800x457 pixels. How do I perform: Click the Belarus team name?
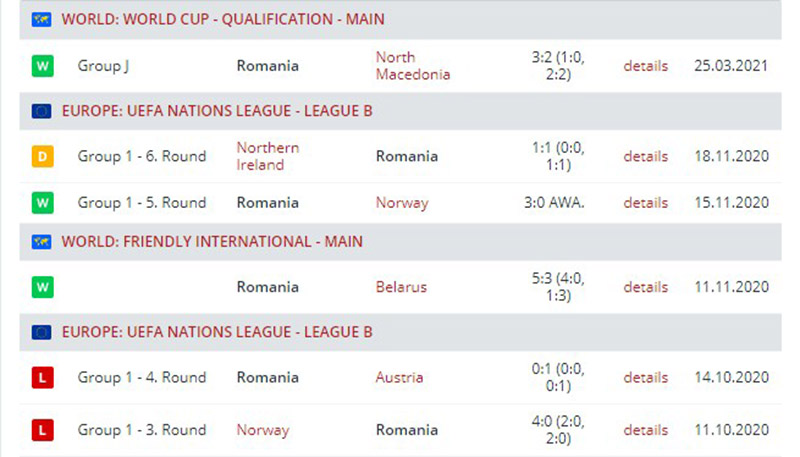[401, 287]
